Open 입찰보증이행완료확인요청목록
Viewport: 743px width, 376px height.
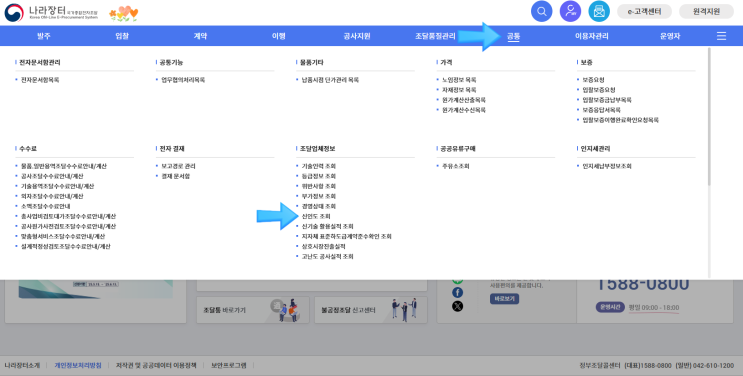coord(620,120)
